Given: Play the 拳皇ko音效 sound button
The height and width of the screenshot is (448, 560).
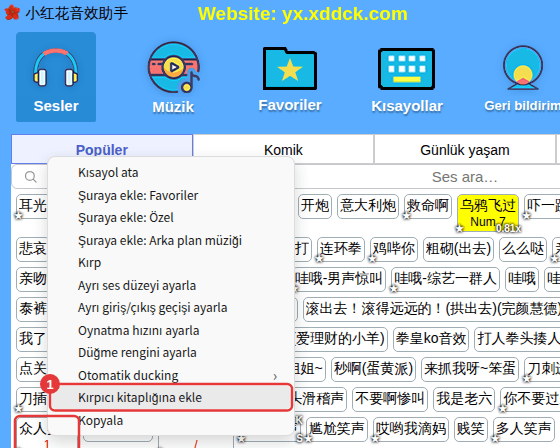Looking at the screenshot, I should [x=431, y=339].
